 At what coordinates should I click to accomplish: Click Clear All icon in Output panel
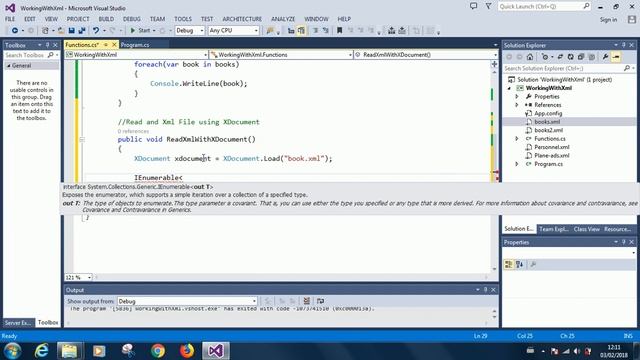tap(307, 301)
